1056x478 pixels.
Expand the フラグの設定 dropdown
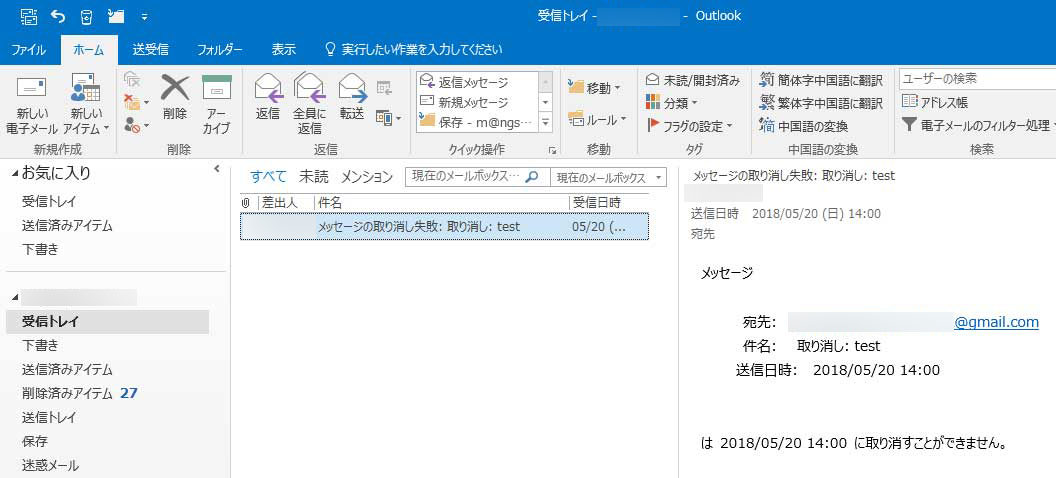coord(690,126)
